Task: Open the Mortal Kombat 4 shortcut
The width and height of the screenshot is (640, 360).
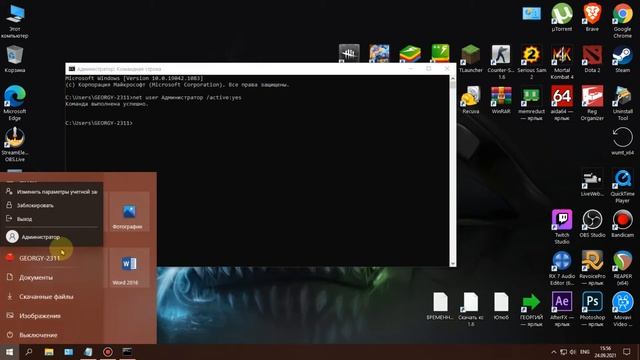Action: point(562,62)
